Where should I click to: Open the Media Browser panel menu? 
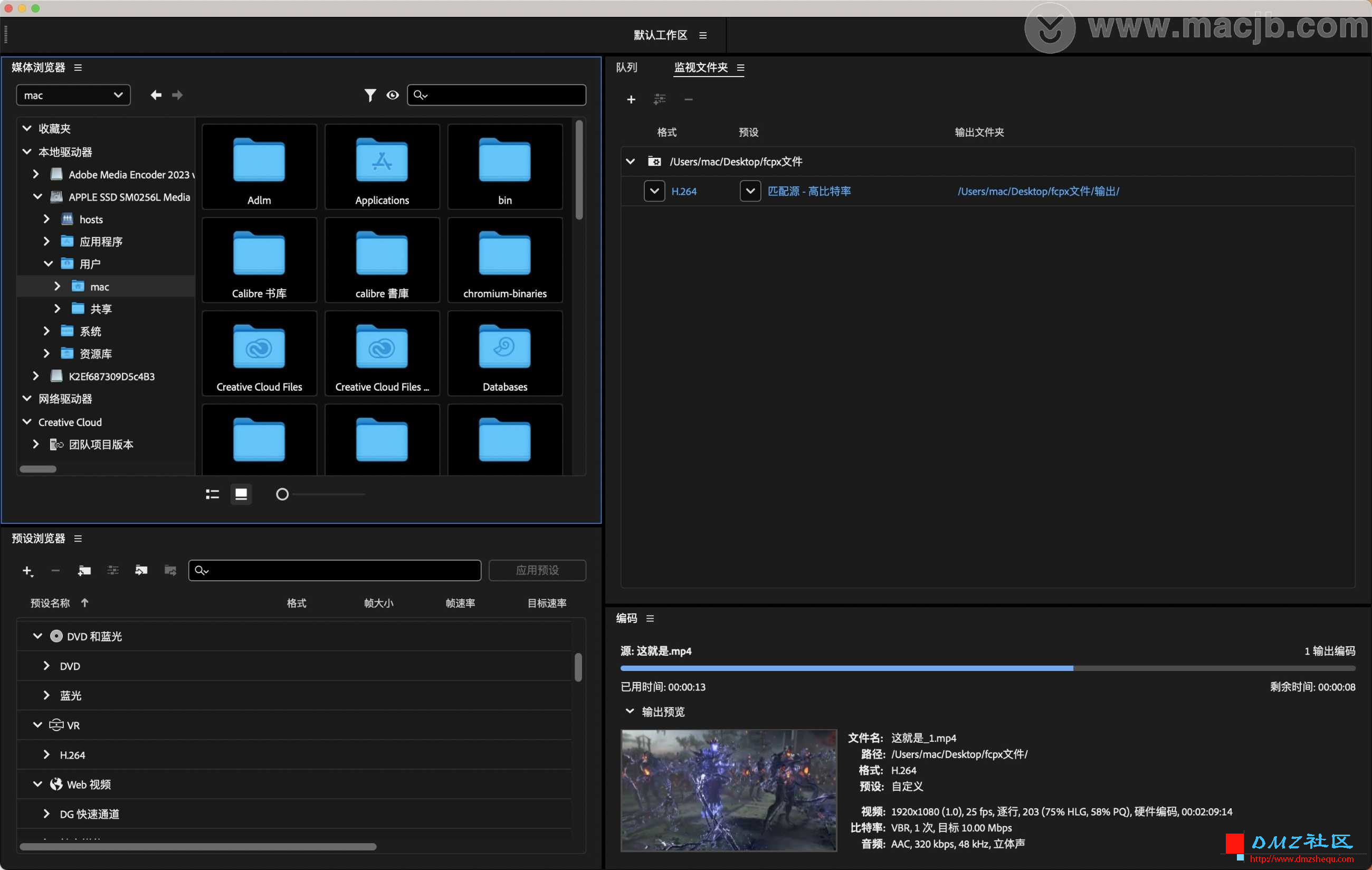pos(78,67)
